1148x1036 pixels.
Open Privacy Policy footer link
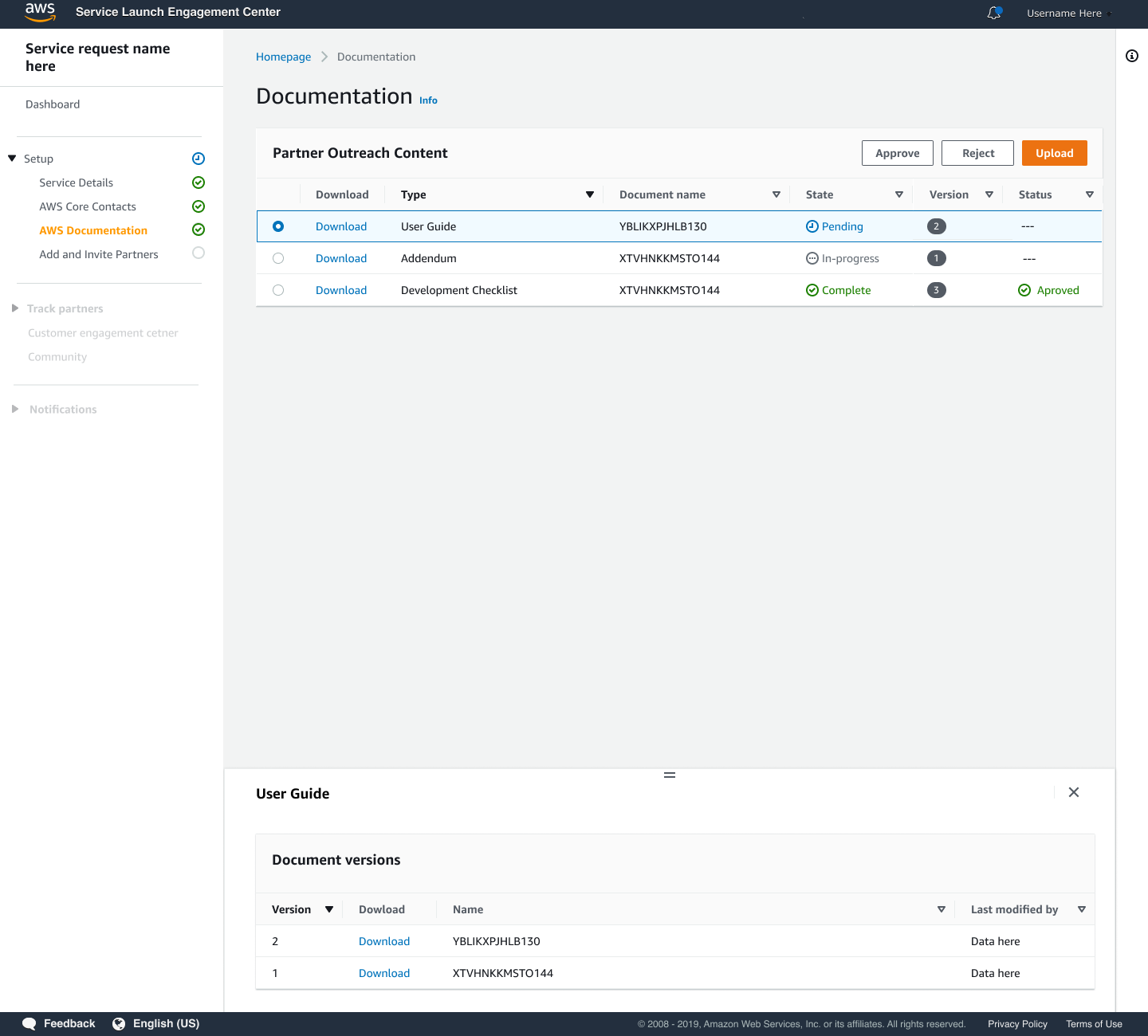1017,1024
